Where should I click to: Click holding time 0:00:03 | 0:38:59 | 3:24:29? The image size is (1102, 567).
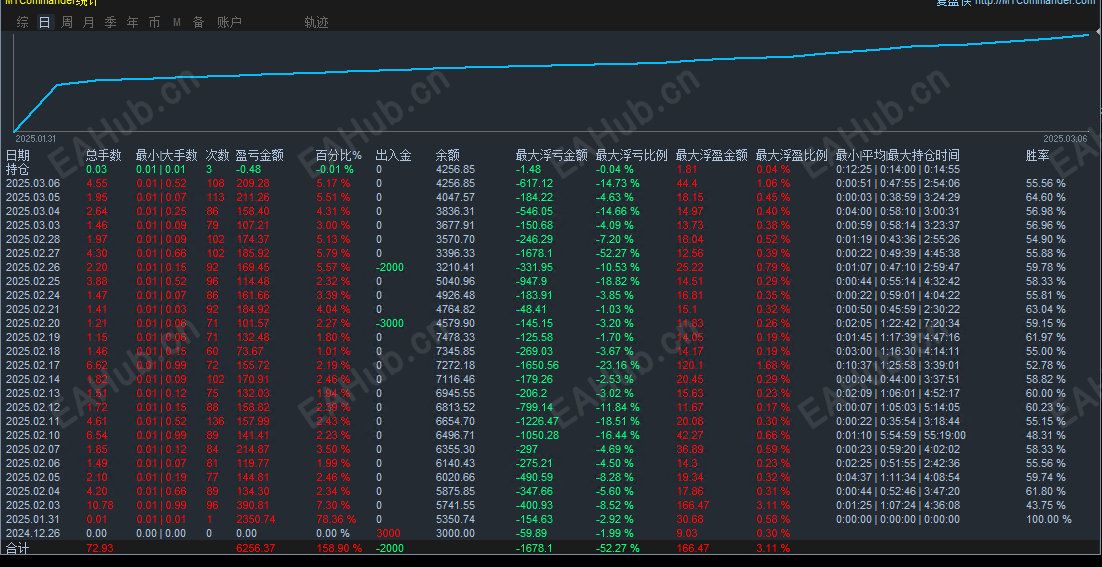click(x=897, y=197)
